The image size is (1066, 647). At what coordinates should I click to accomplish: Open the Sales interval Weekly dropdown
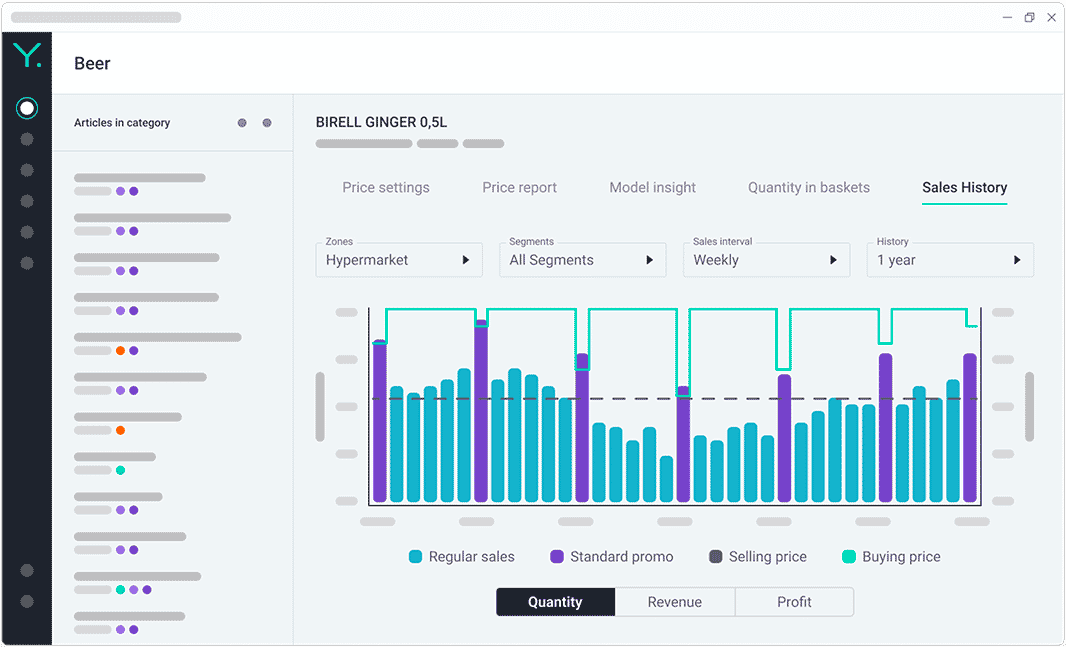pyautogui.click(x=766, y=260)
